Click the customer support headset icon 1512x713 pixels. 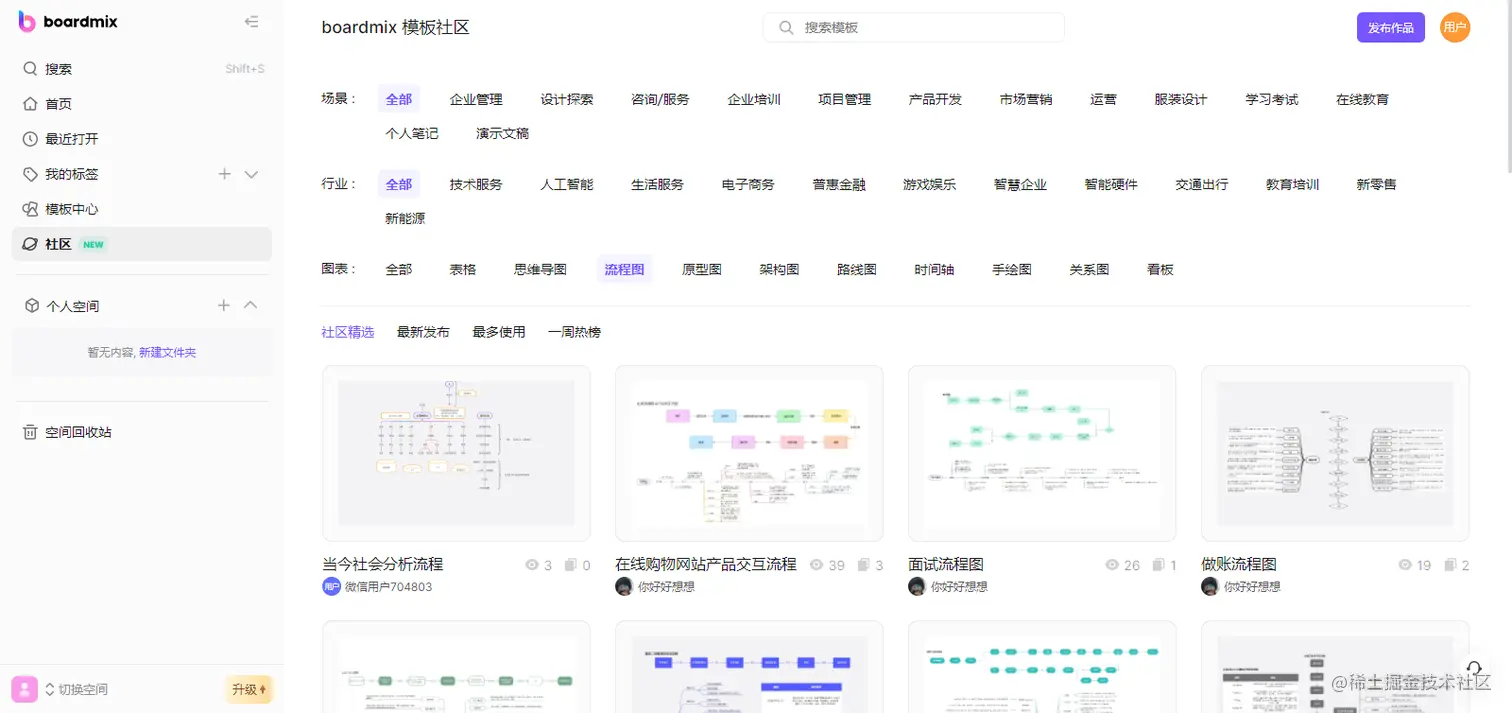(1474, 668)
